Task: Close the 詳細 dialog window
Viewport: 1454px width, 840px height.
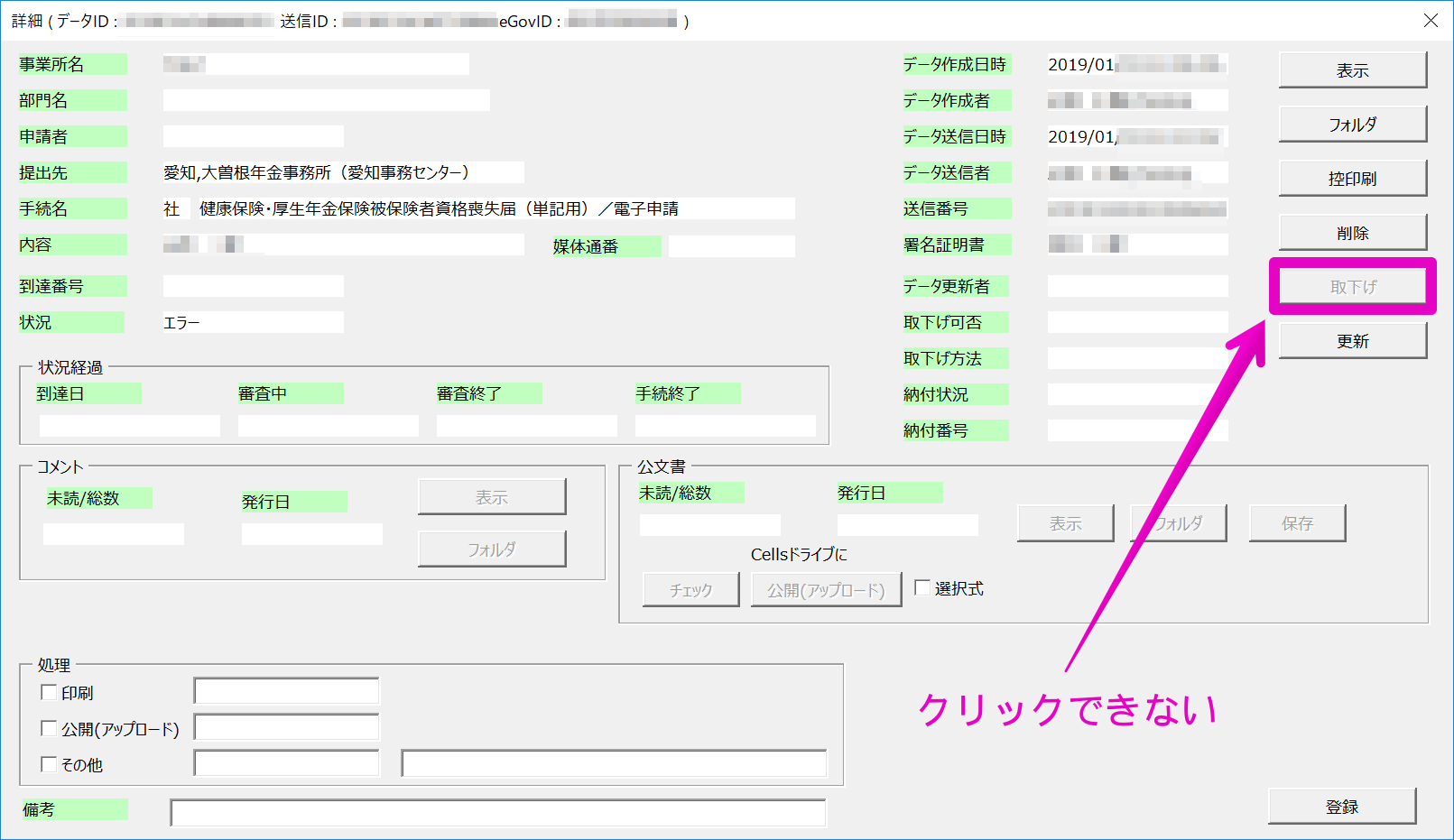Action: 1431,21
